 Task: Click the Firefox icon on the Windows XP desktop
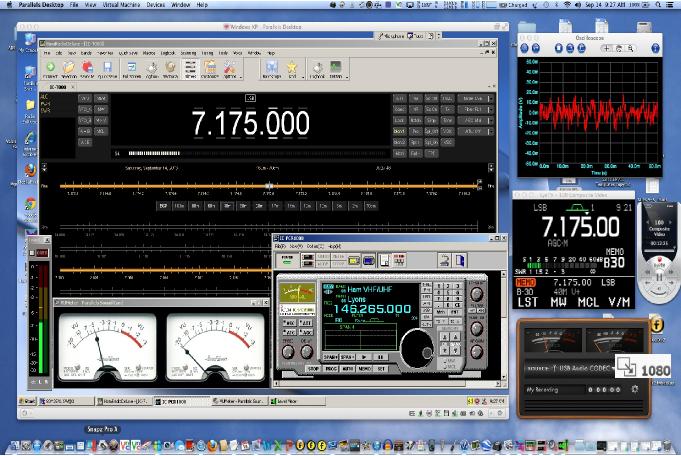(30, 169)
